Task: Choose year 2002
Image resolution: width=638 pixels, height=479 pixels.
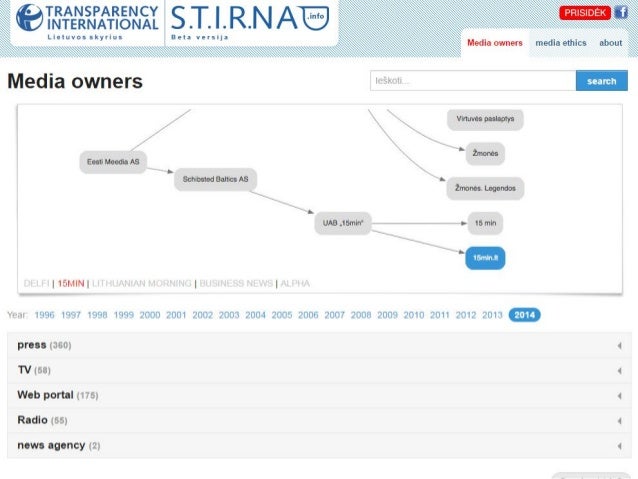Action: click(203, 315)
